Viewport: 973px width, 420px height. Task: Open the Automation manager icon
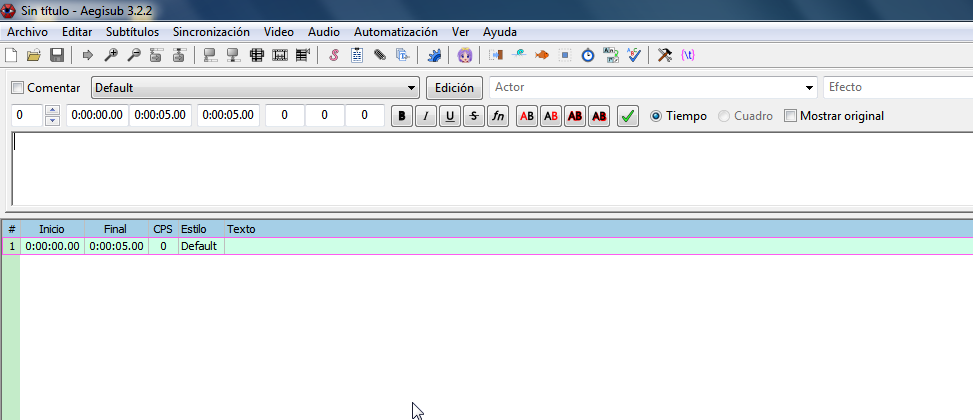tap(434, 55)
